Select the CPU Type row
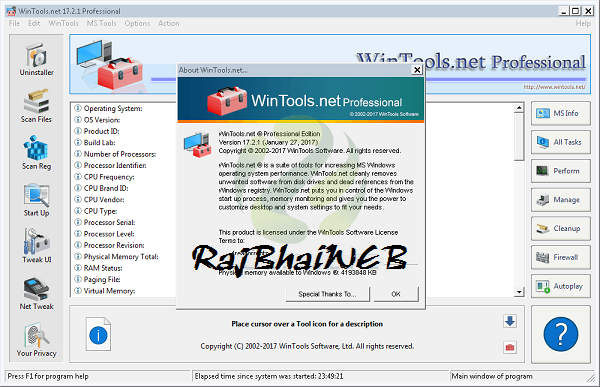600x387 pixels. point(95,211)
